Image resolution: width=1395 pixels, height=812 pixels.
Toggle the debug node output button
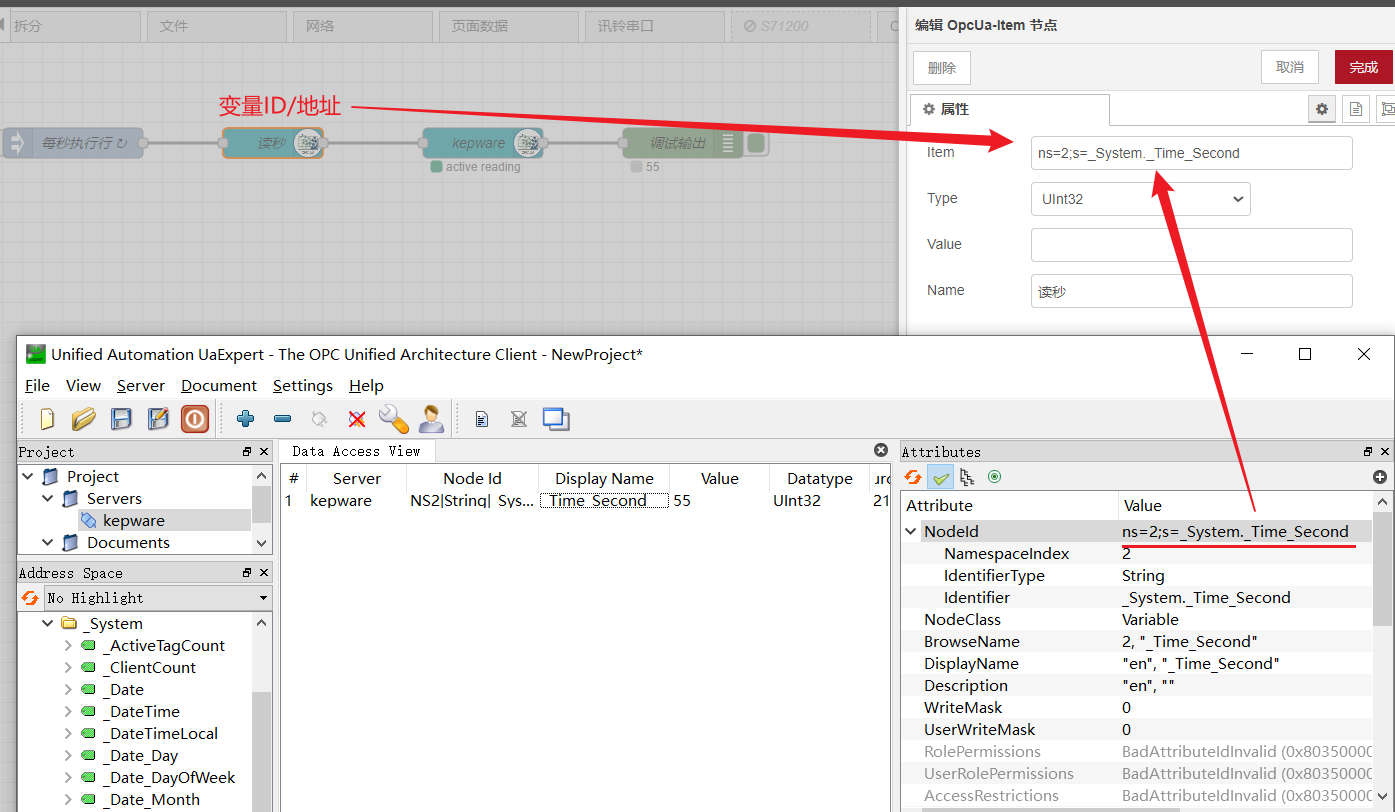(x=757, y=143)
